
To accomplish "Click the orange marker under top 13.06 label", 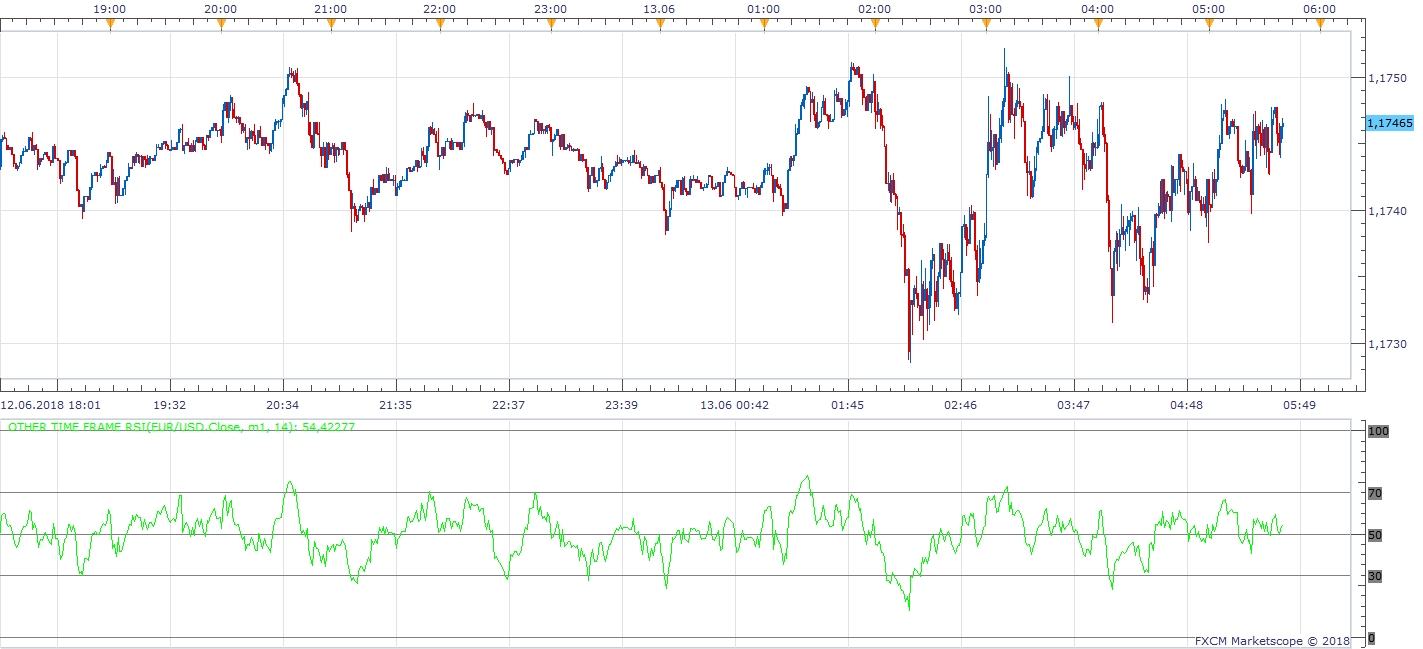I will (660, 26).
